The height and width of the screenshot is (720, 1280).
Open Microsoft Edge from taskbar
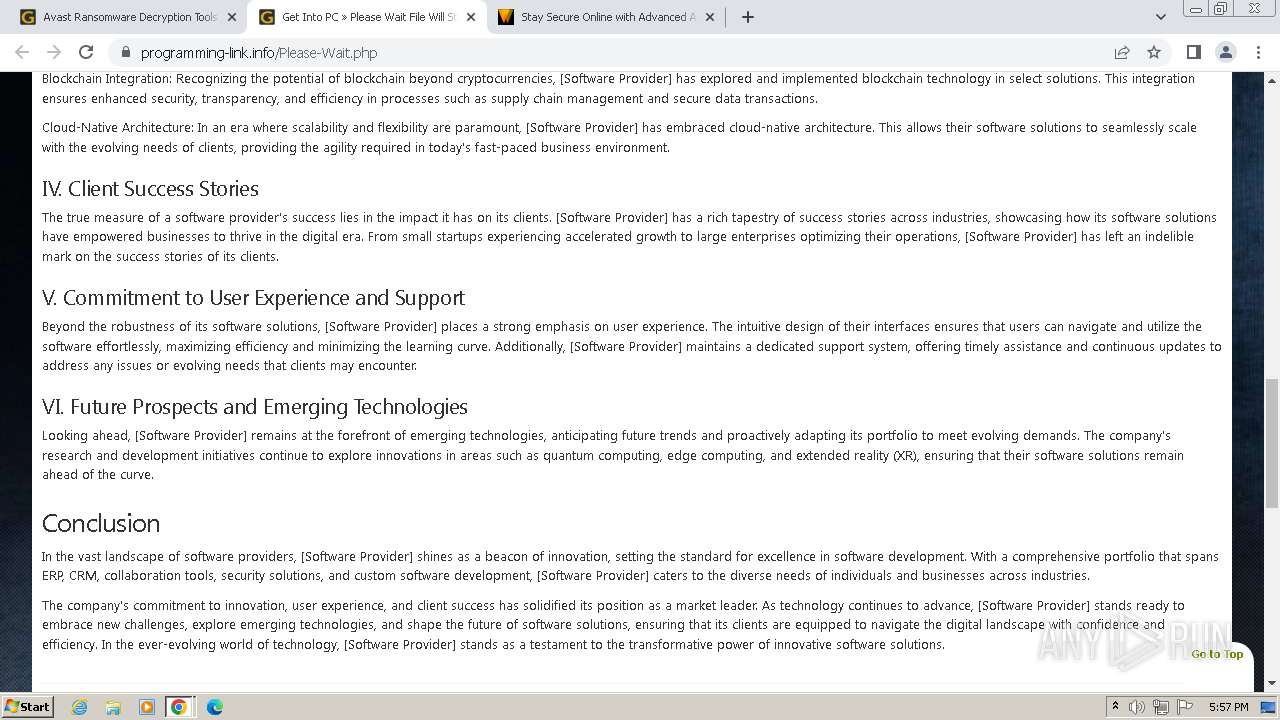[x=215, y=707]
